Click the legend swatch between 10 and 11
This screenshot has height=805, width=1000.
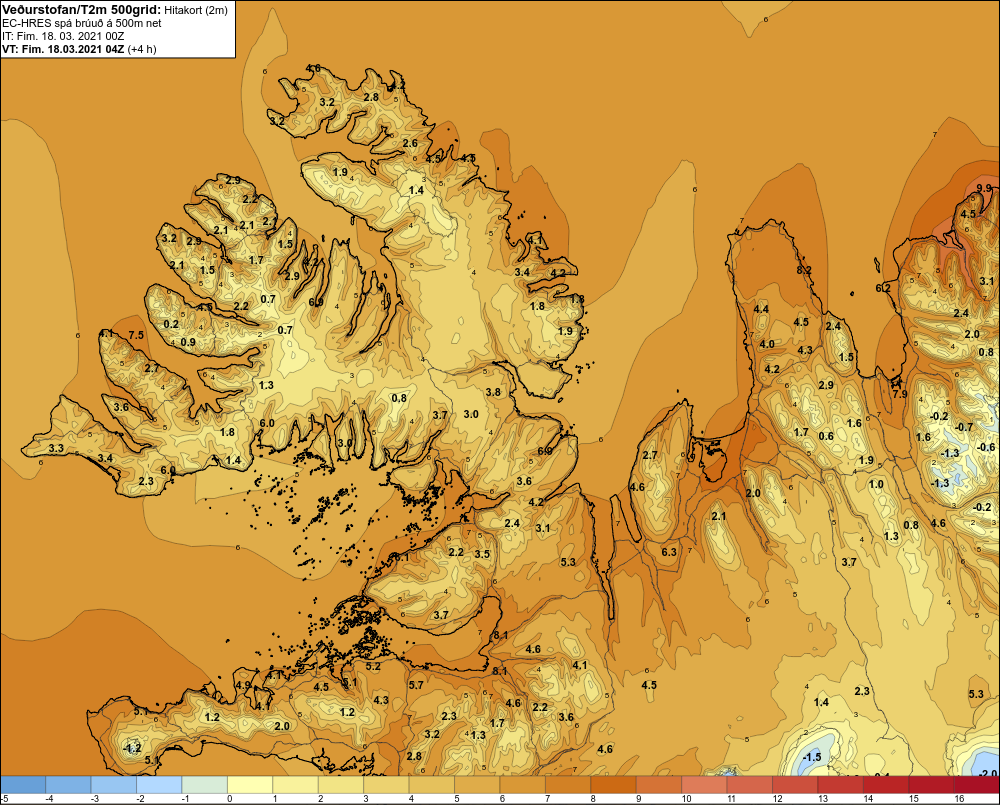(704, 784)
